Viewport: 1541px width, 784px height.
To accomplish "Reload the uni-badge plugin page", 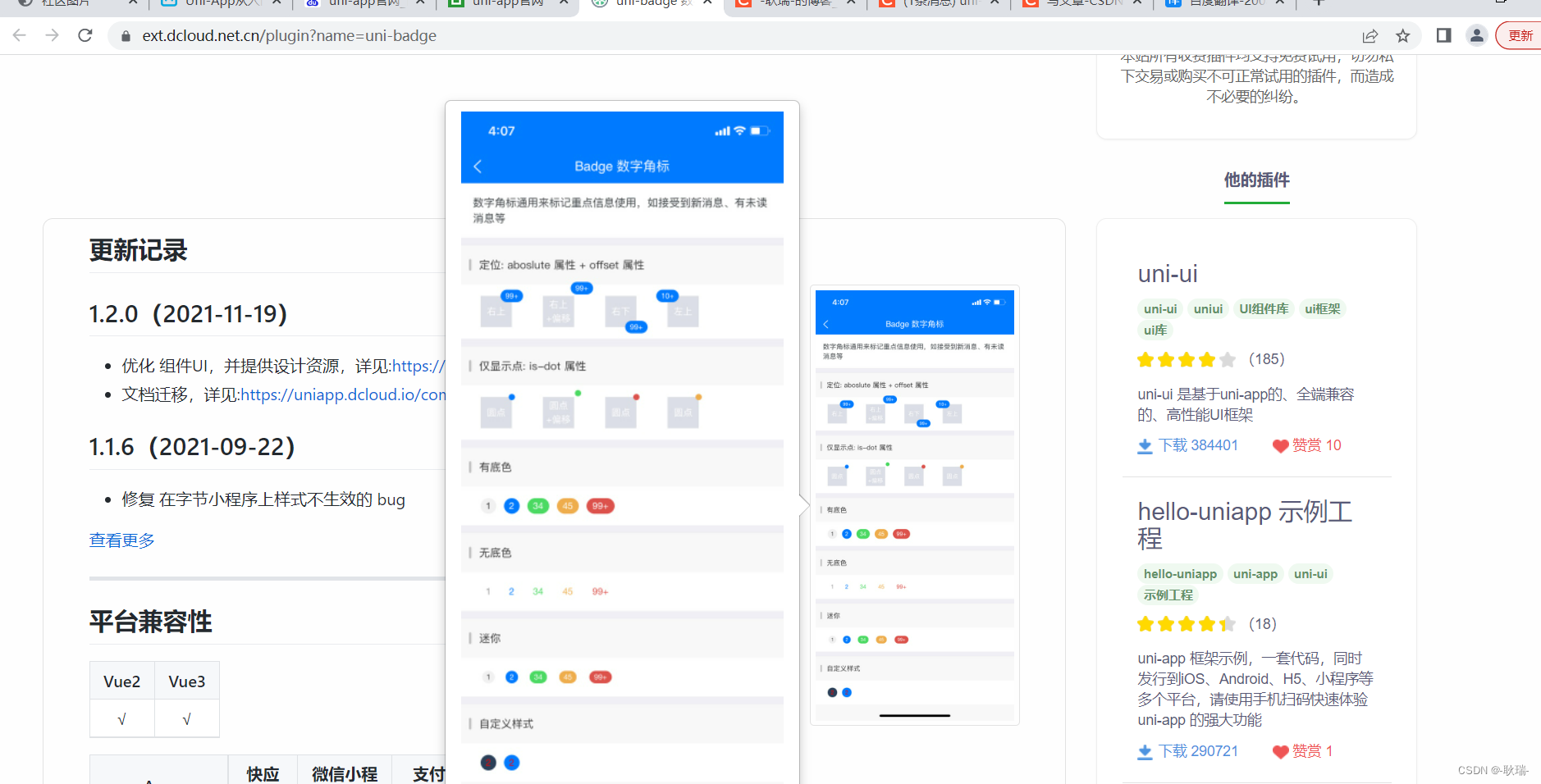I will 85,35.
